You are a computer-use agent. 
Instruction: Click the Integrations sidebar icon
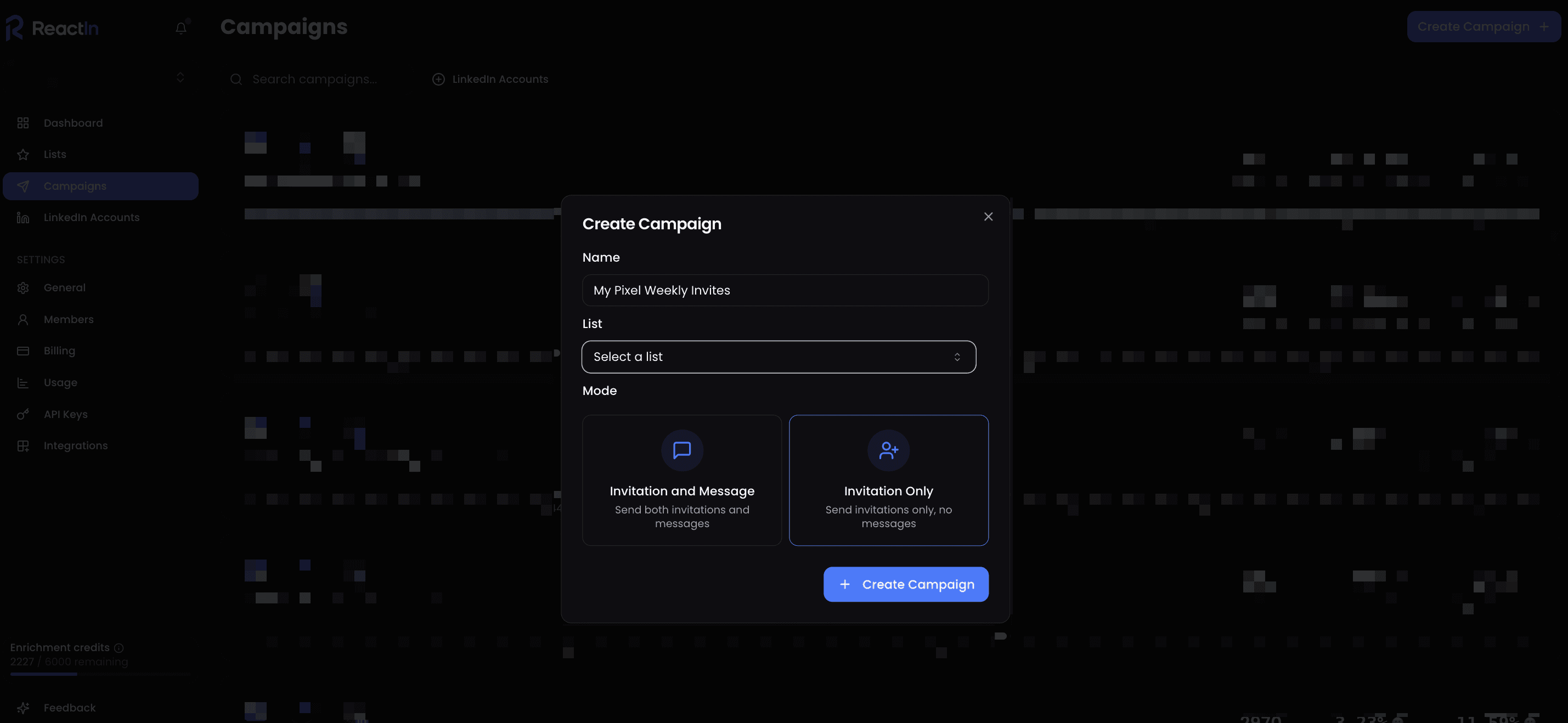pyautogui.click(x=23, y=446)
